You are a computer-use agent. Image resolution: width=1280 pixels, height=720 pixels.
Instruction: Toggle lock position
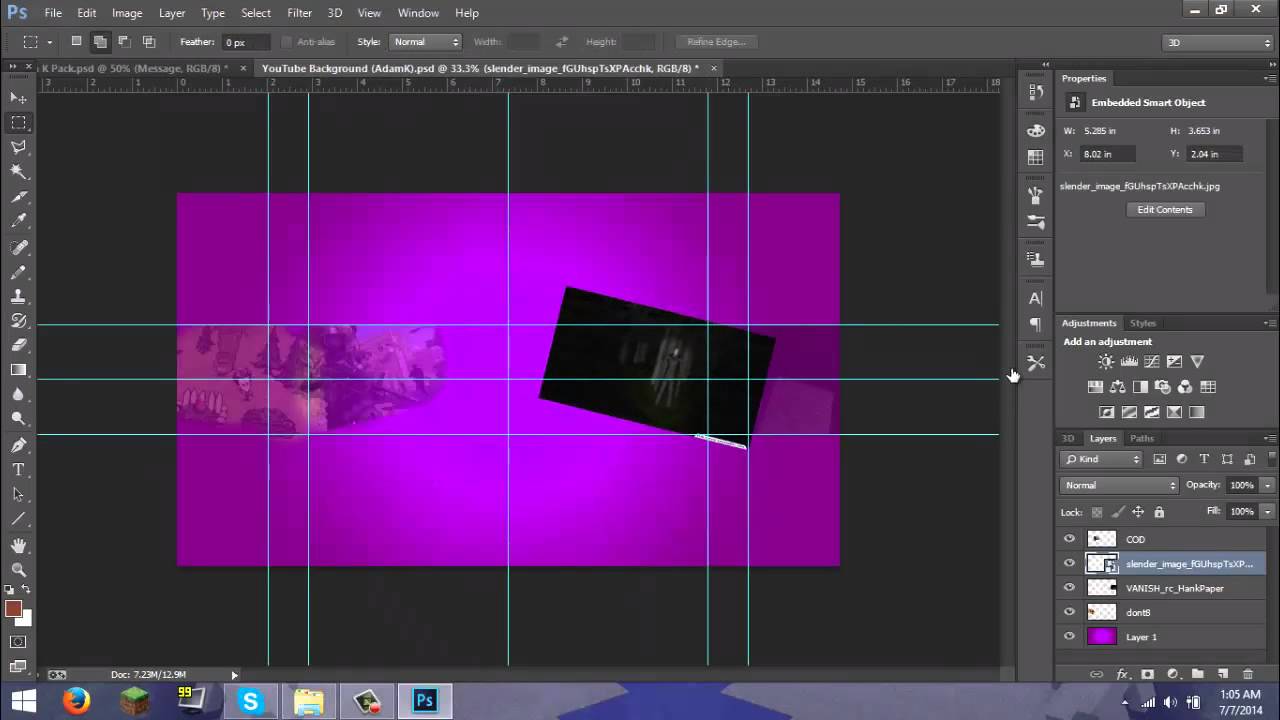click(1138, 512)
